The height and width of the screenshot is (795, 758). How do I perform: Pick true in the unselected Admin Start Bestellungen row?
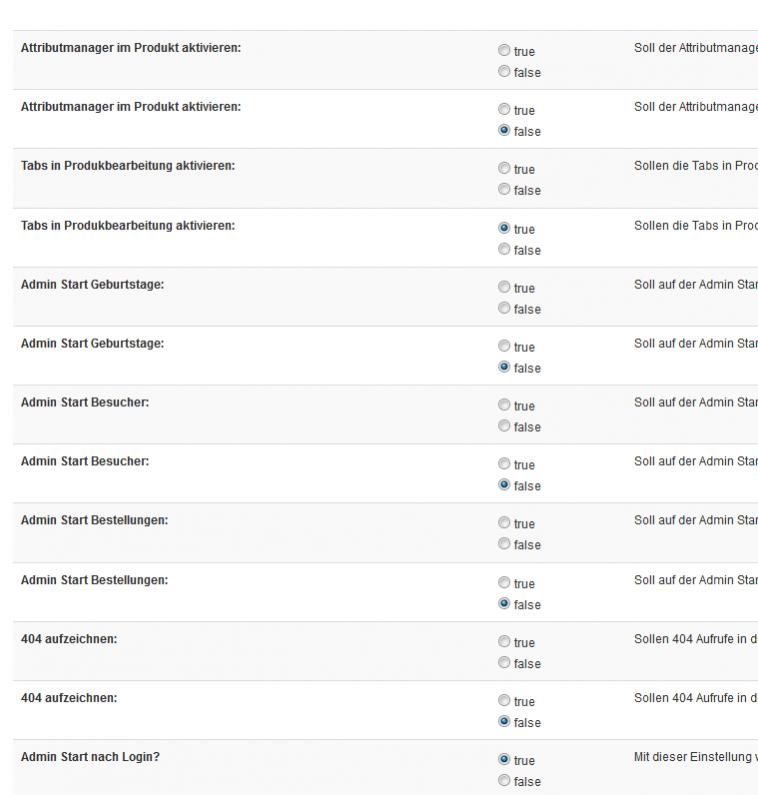pyautogui.click(x=504, y=524)
